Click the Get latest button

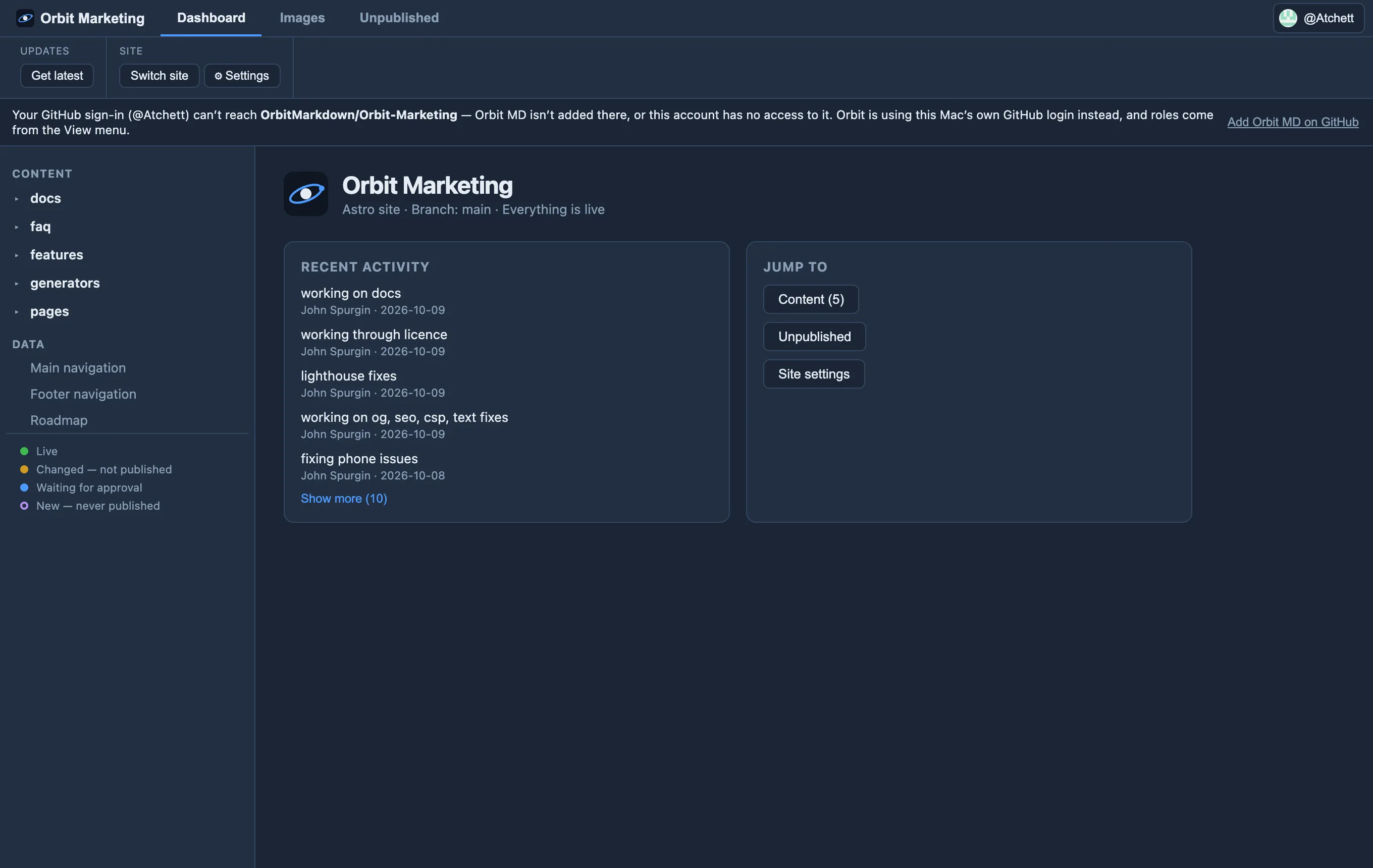pos(57,75)
